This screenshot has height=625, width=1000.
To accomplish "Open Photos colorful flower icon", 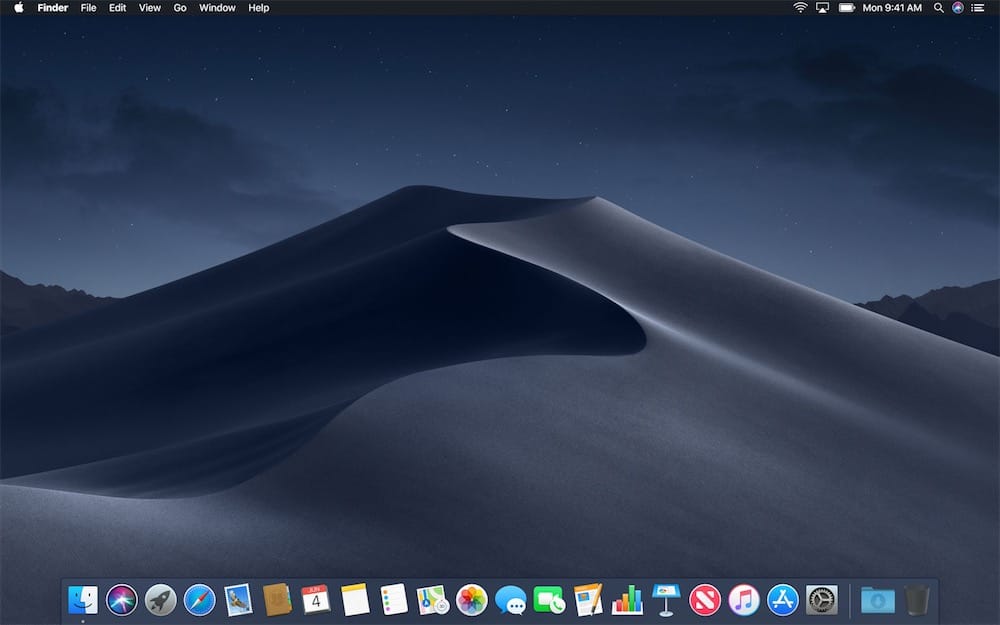I will point(472,599).
